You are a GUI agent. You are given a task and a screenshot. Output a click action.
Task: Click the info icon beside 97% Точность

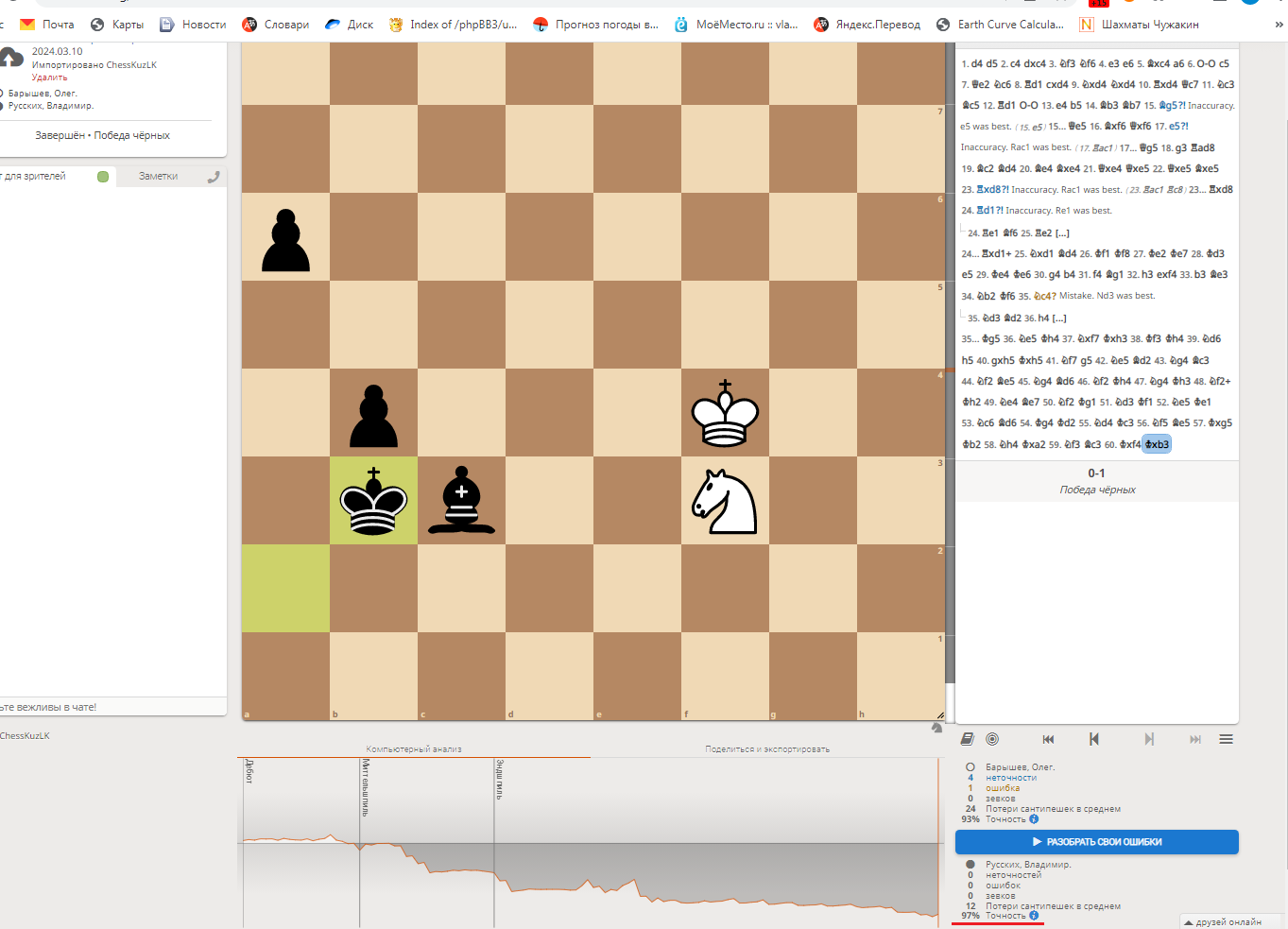click(x=1034, y=916)
